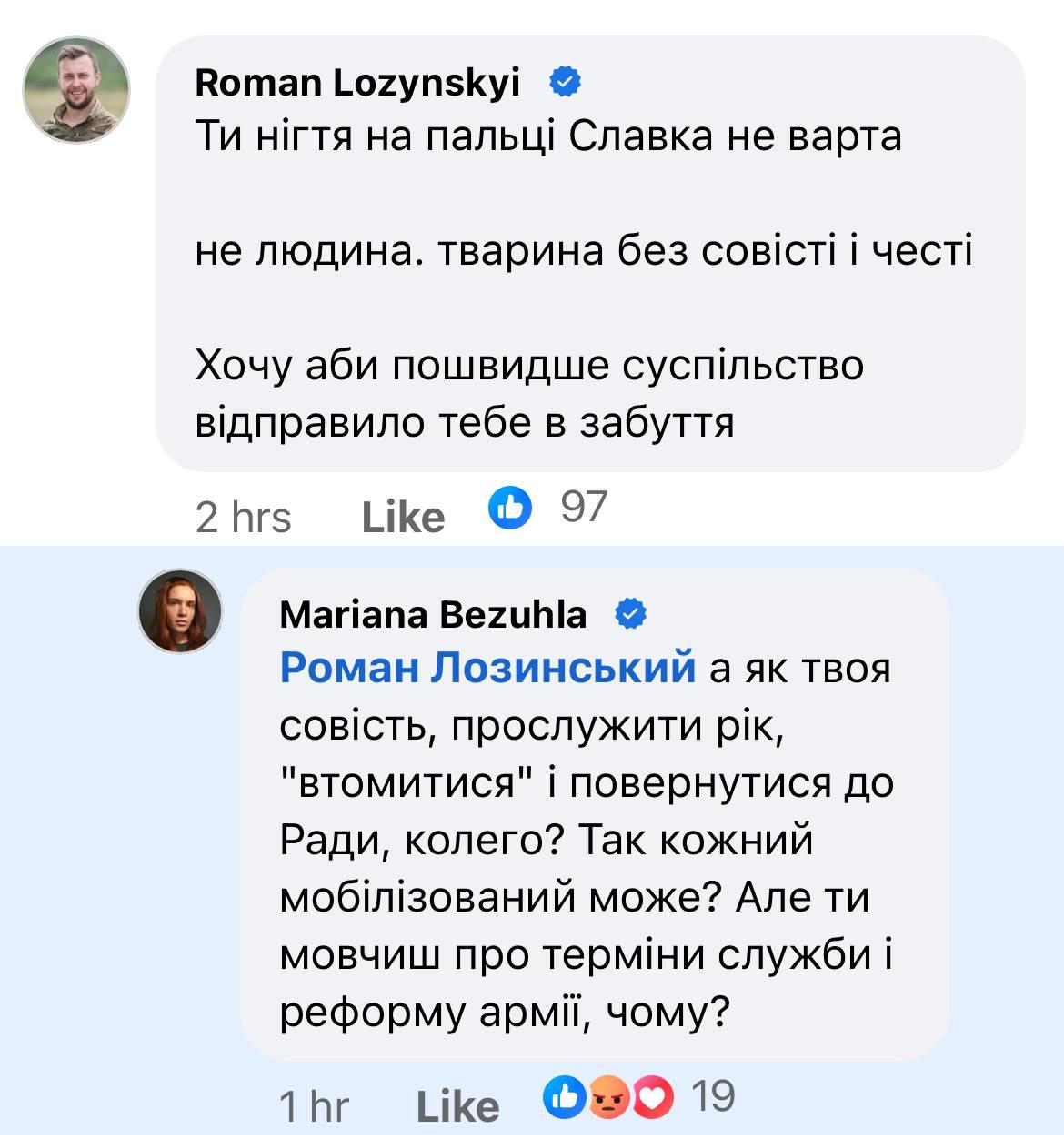Click the line "Ти нігтя на пальці Славка не варта"
The height and width of the screenshot is (1139, 1064).
coord(548,136)
